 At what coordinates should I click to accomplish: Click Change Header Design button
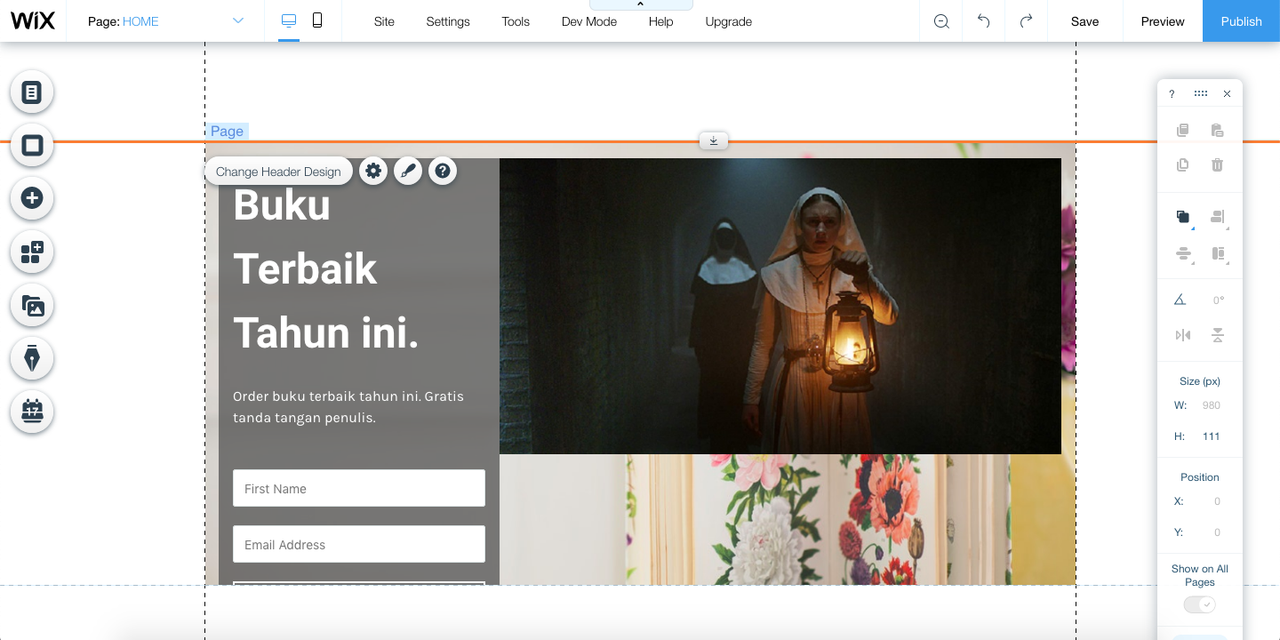pyautogui.click(x=279, y=171)
